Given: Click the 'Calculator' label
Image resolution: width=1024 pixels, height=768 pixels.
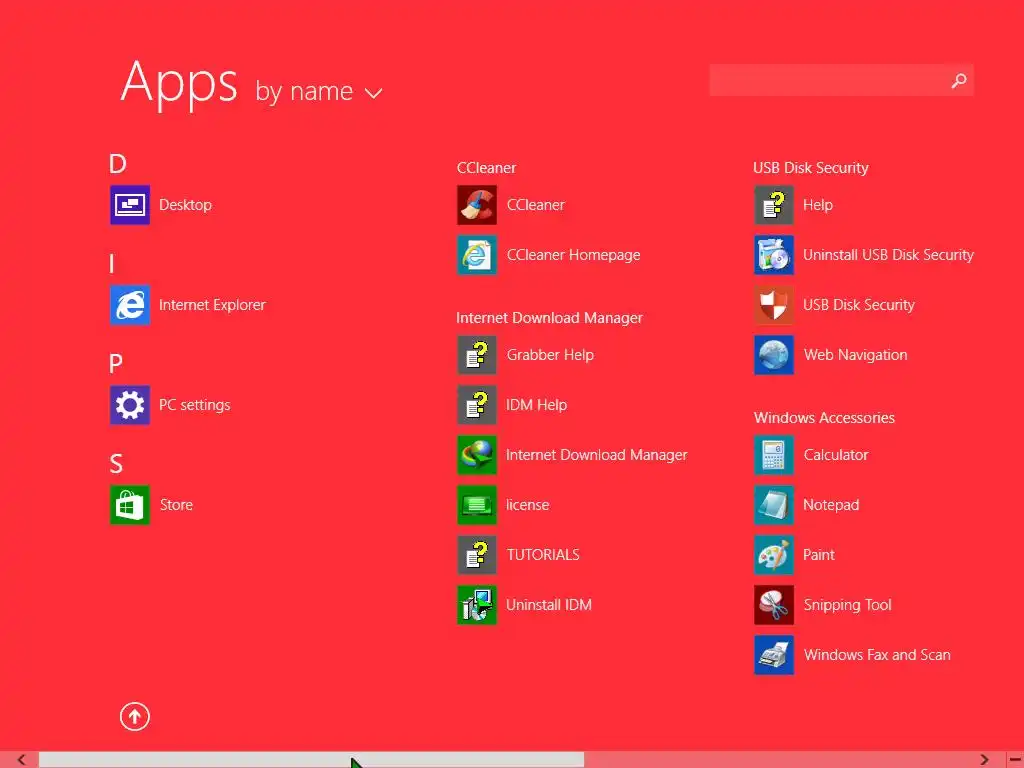Looking at the screenshot, I should click(x=836, y=455).
